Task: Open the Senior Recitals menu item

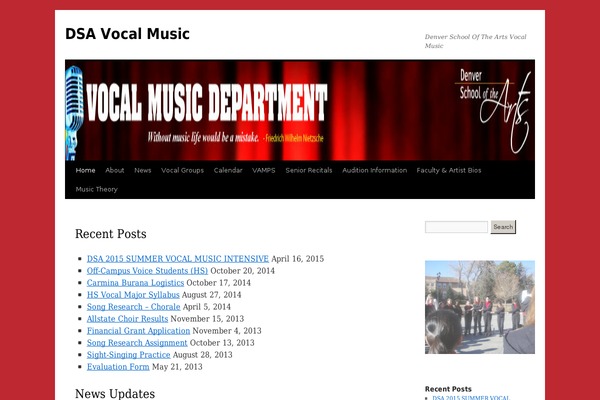Action: (309, 170)
